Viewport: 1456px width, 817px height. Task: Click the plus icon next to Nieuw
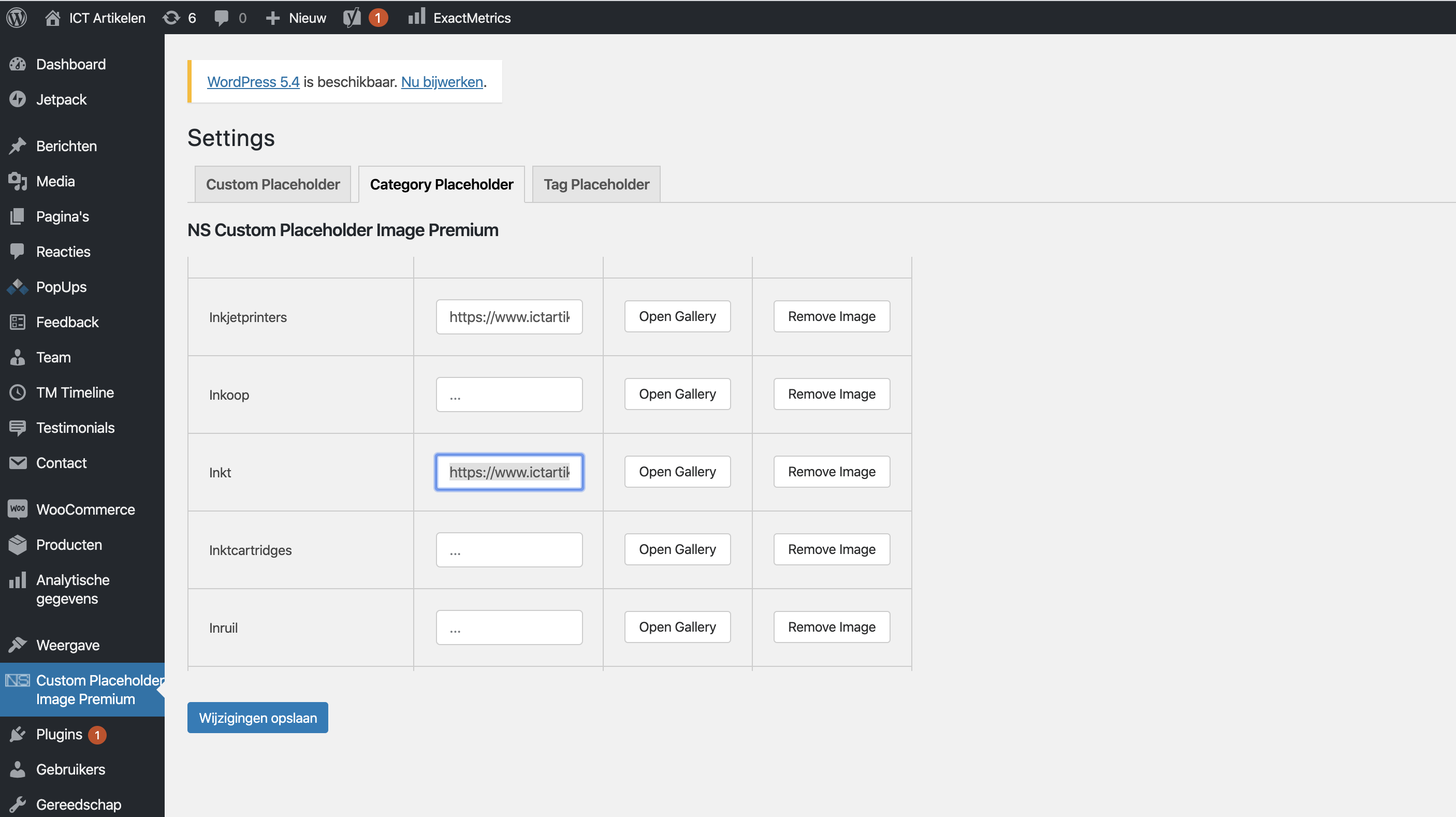[273, 18]
